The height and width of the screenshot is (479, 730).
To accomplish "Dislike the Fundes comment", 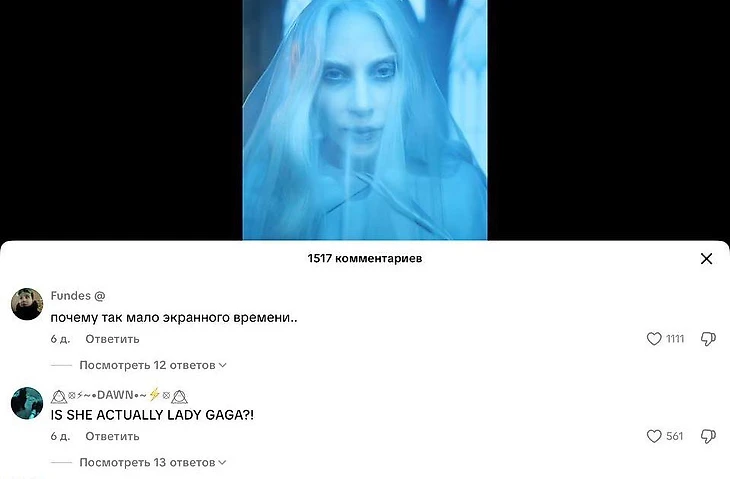I will pyautogui.click(x=708, y=339).
